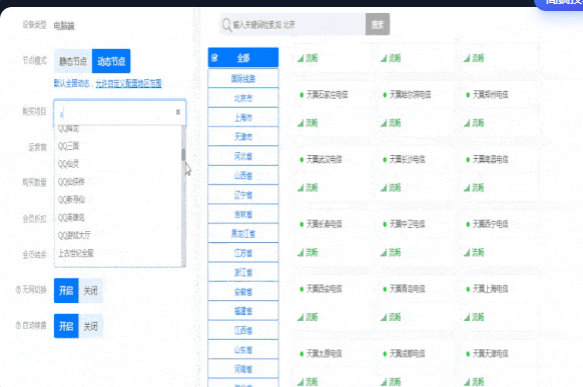The image size is (583, 387).
Task: Pick node 天翼太原电信
Action: click(x=324, y=354)
